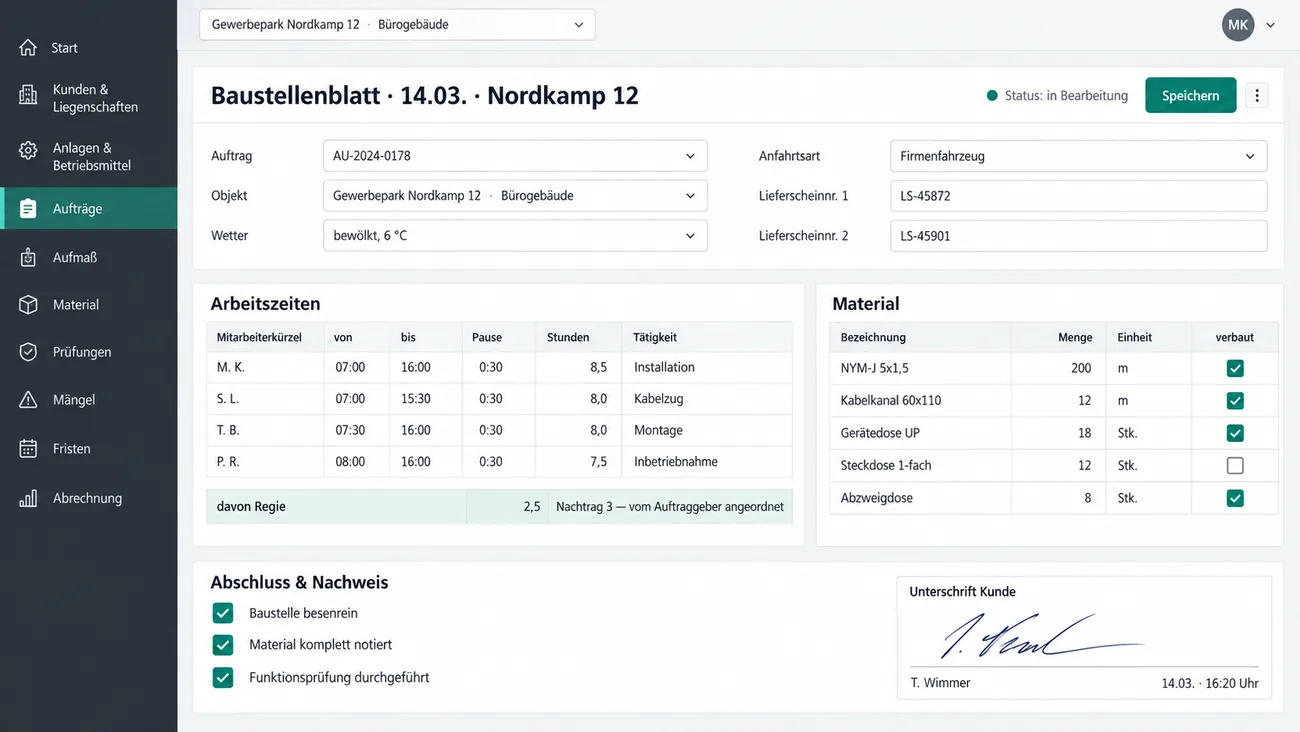Uncheck Baustelle besenrein
Image resolution: width=1300 pixels, height=732 pixels.
point(223,613)
